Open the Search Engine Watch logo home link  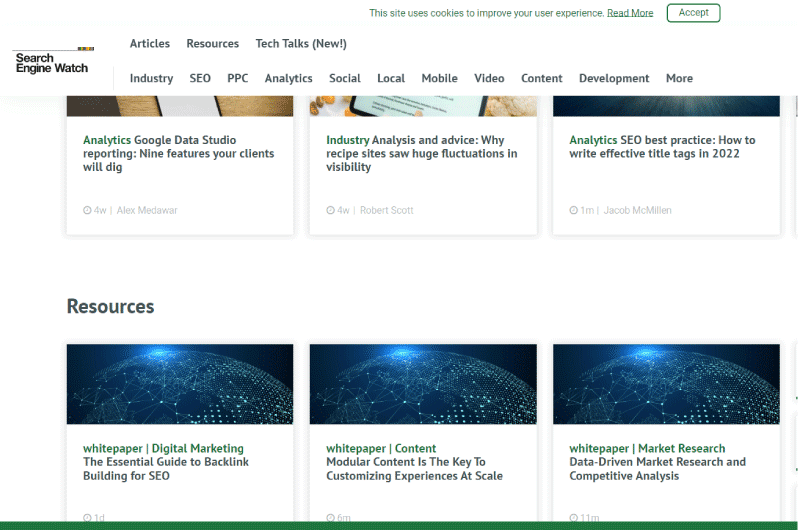point(53,61)
